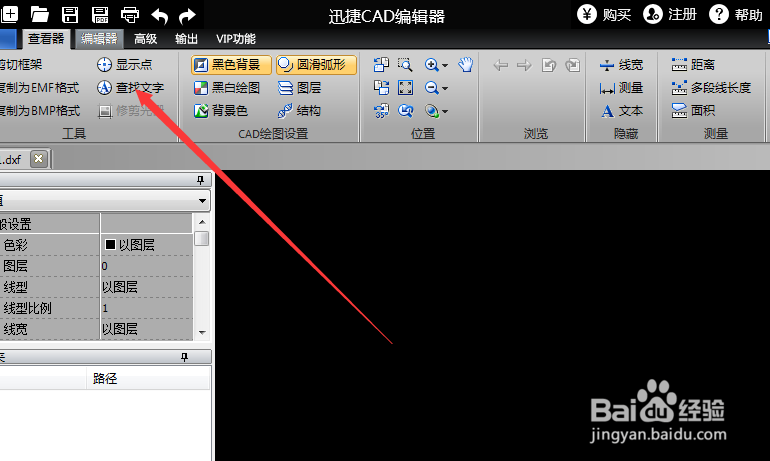Image resolution: width=770 pixels, height=461 pixels.
Task: Choose copy as BMP format
Action: click(x=40, y=110)
